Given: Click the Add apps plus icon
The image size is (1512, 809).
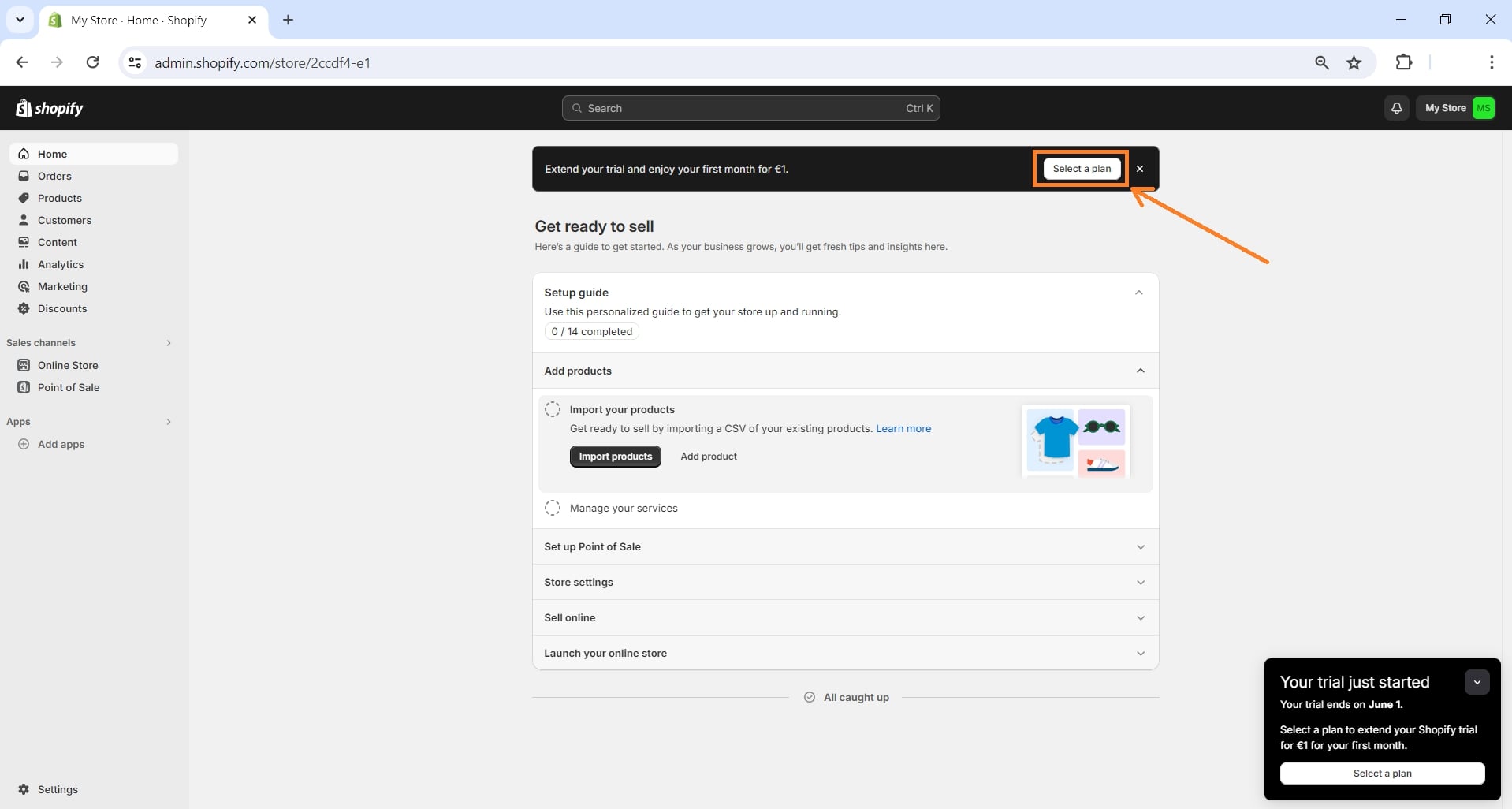Looking at the screenshot, I should 24,444.
